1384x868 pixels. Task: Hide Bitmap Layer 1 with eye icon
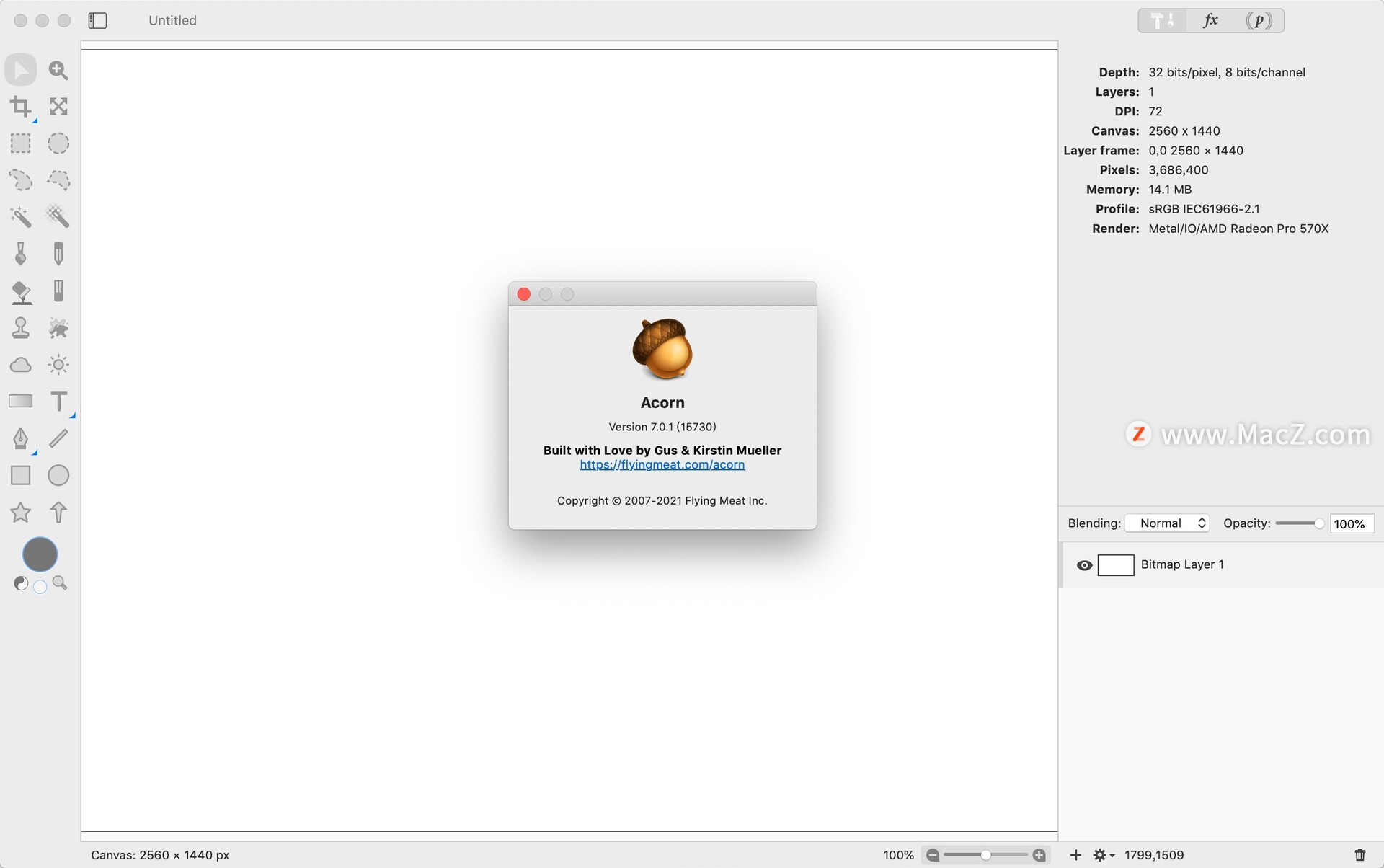pos(1084,565)
